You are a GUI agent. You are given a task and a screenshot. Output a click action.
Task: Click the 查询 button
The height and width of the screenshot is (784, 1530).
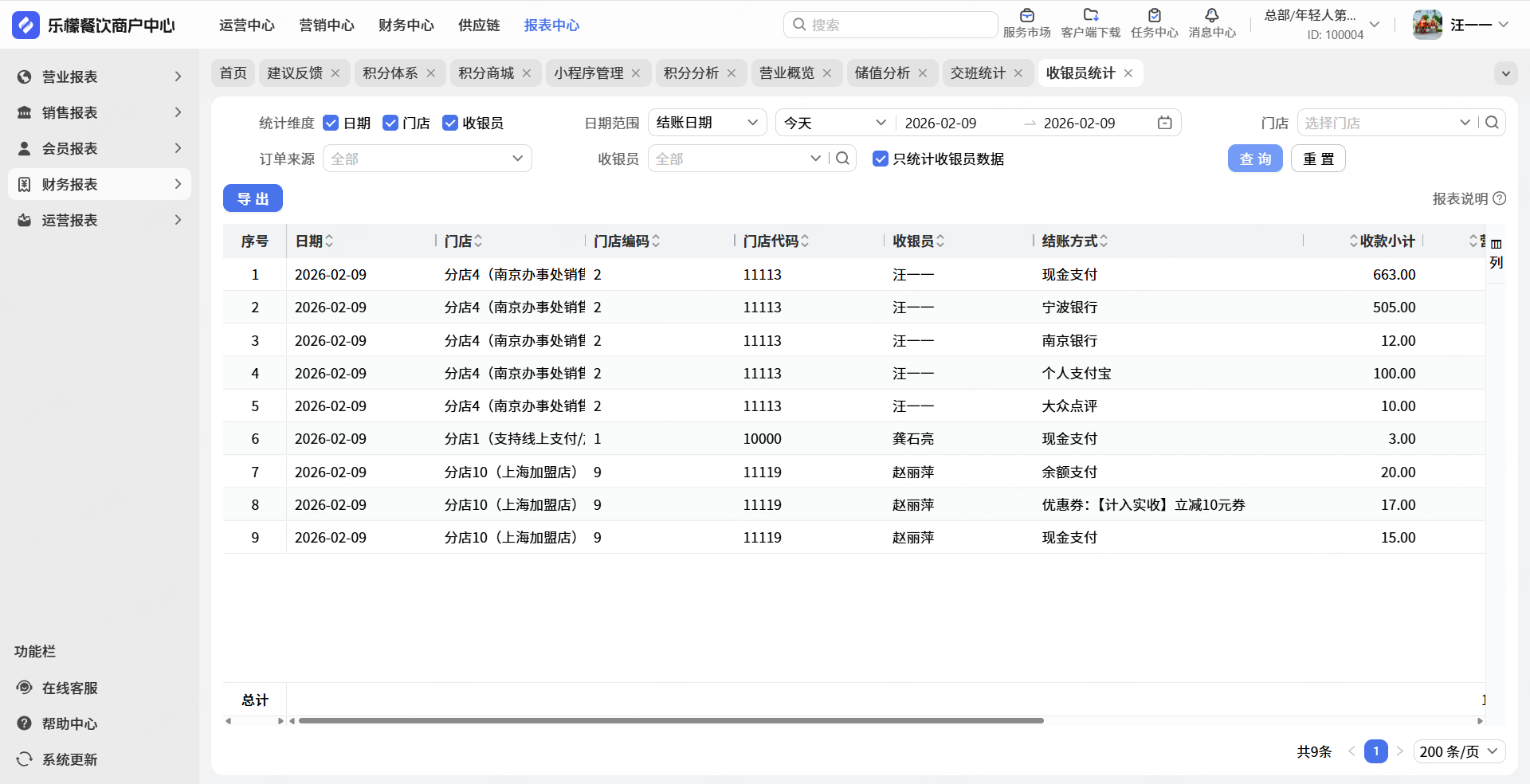1254,159
